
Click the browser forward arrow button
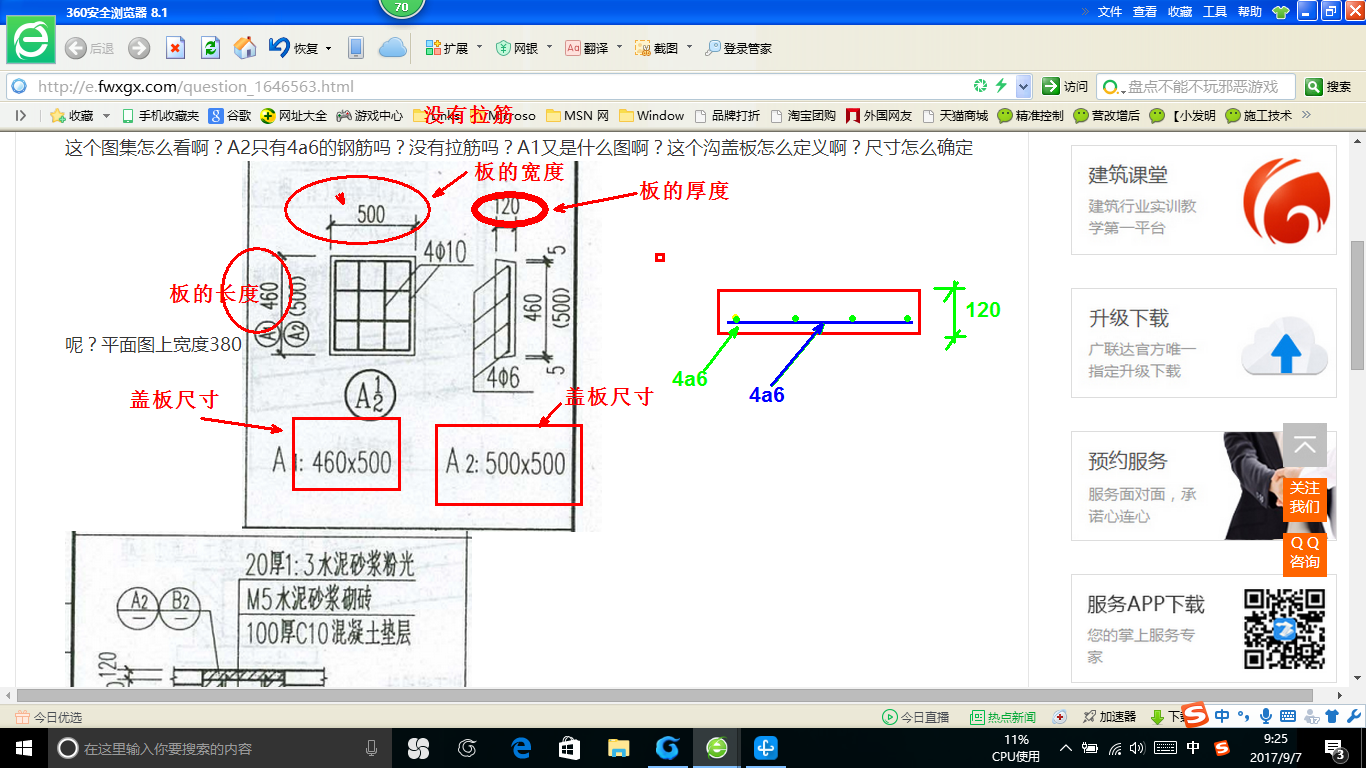pyautogui.click(x=139, y=48)
